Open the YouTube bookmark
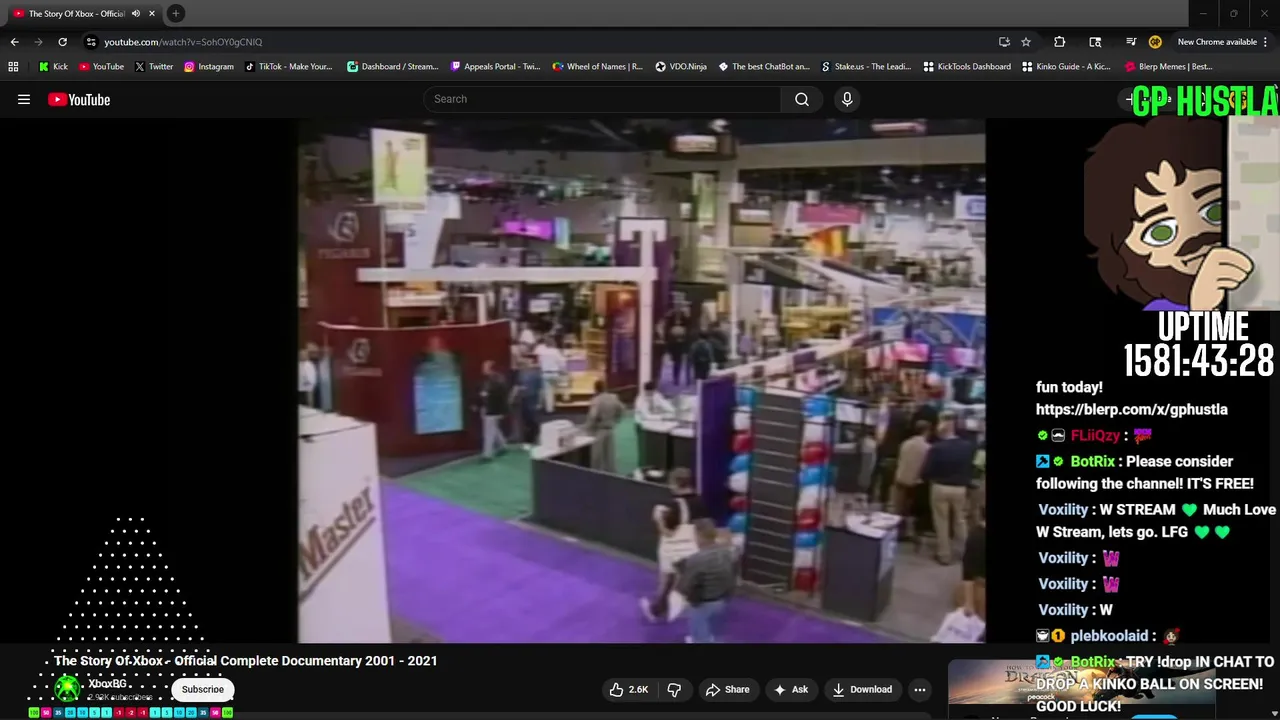The height and width of the screenshot is (720, 1280). (102, 67)
